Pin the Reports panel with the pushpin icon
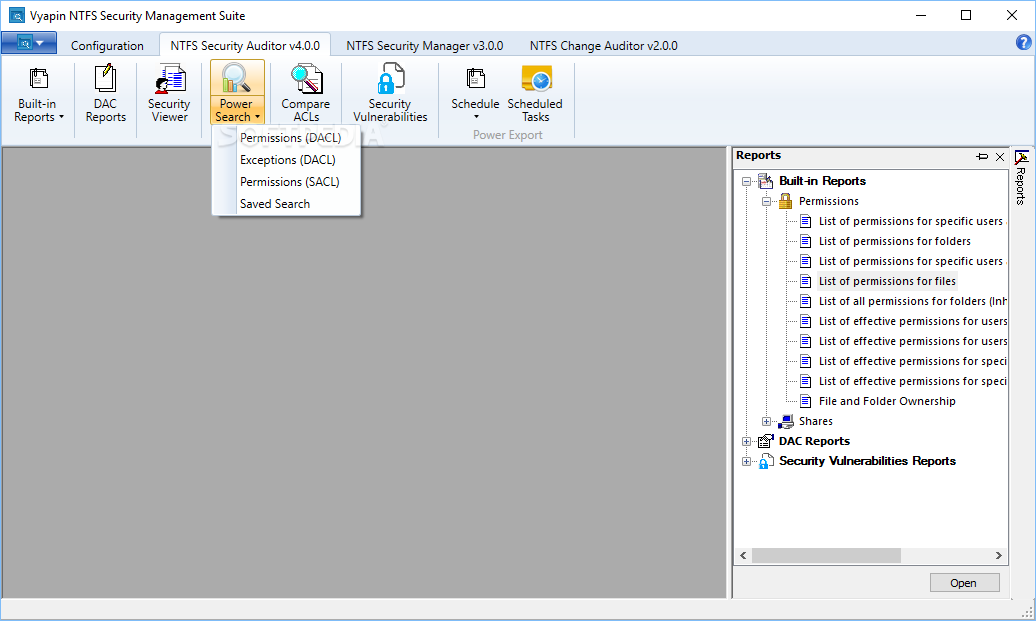This screenshot has height=621, width=1036. 982,157
